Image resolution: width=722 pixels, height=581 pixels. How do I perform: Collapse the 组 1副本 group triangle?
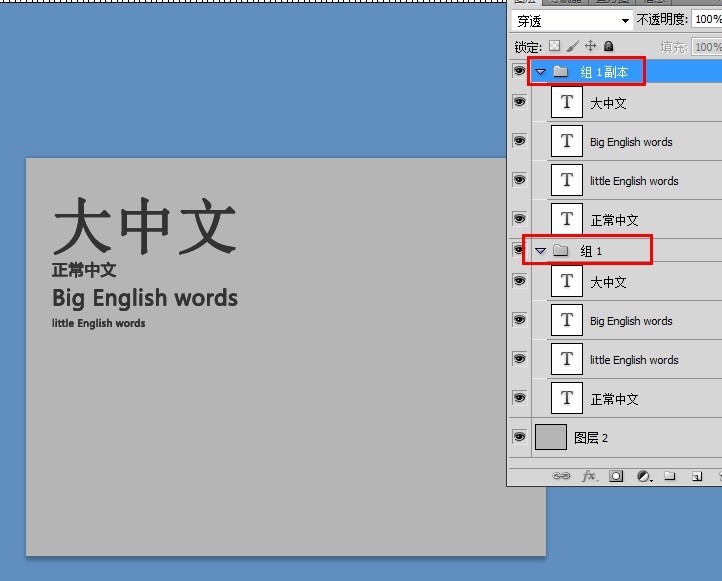541,72
